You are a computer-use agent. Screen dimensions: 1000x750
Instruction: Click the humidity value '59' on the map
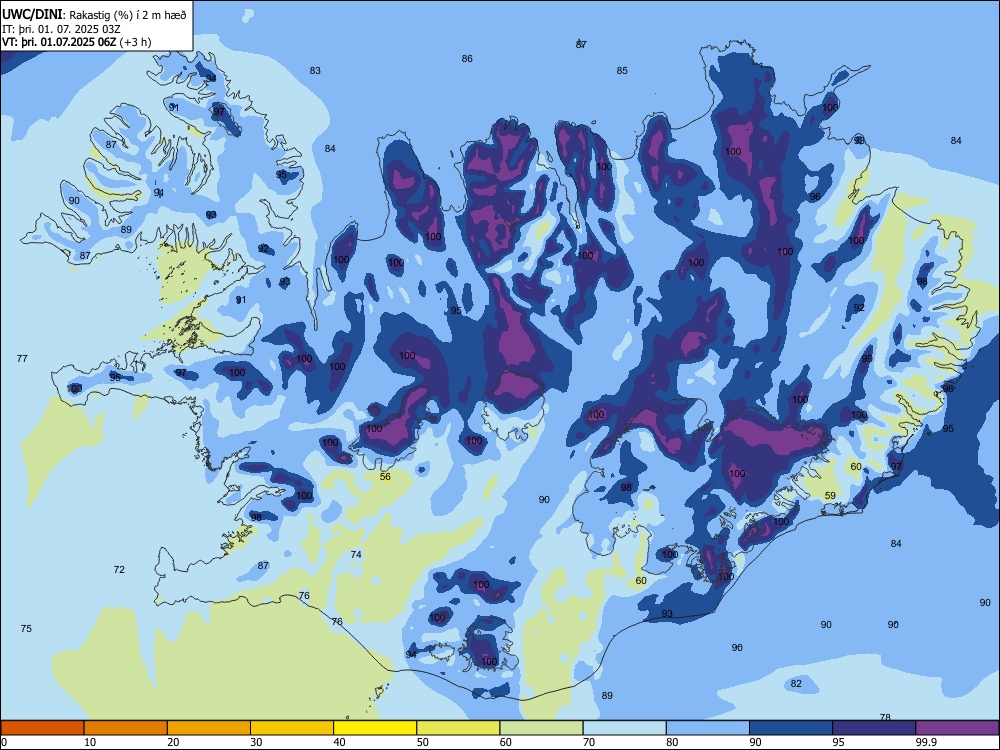tap(830, 496)
